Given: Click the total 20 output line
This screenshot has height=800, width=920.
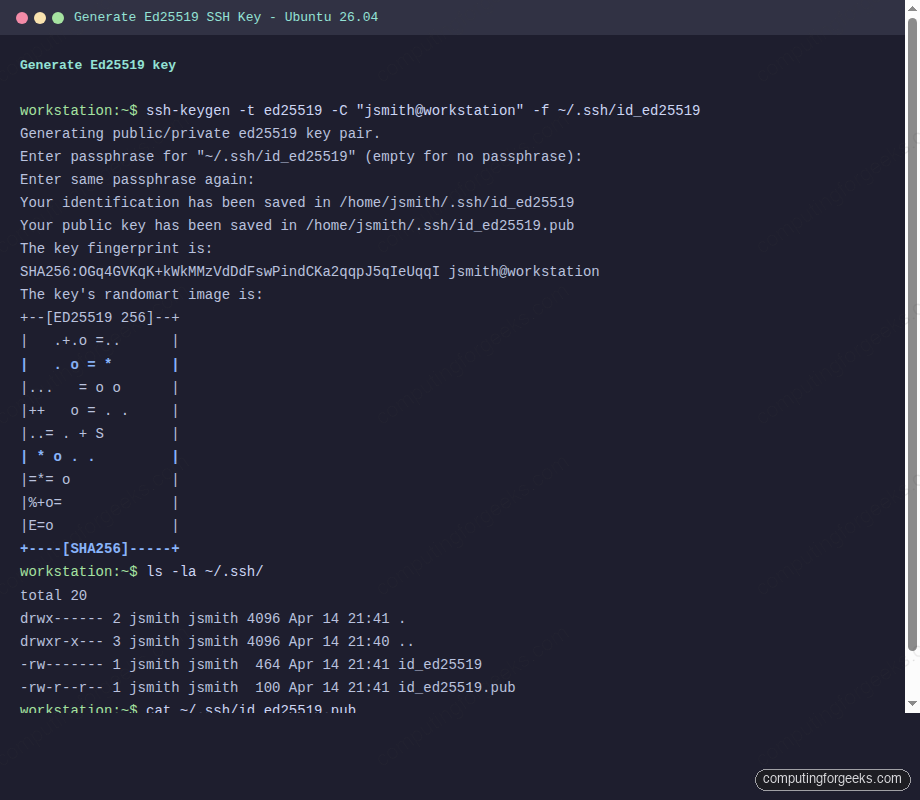Looking at the screenshot, I should tap(52, 594).
